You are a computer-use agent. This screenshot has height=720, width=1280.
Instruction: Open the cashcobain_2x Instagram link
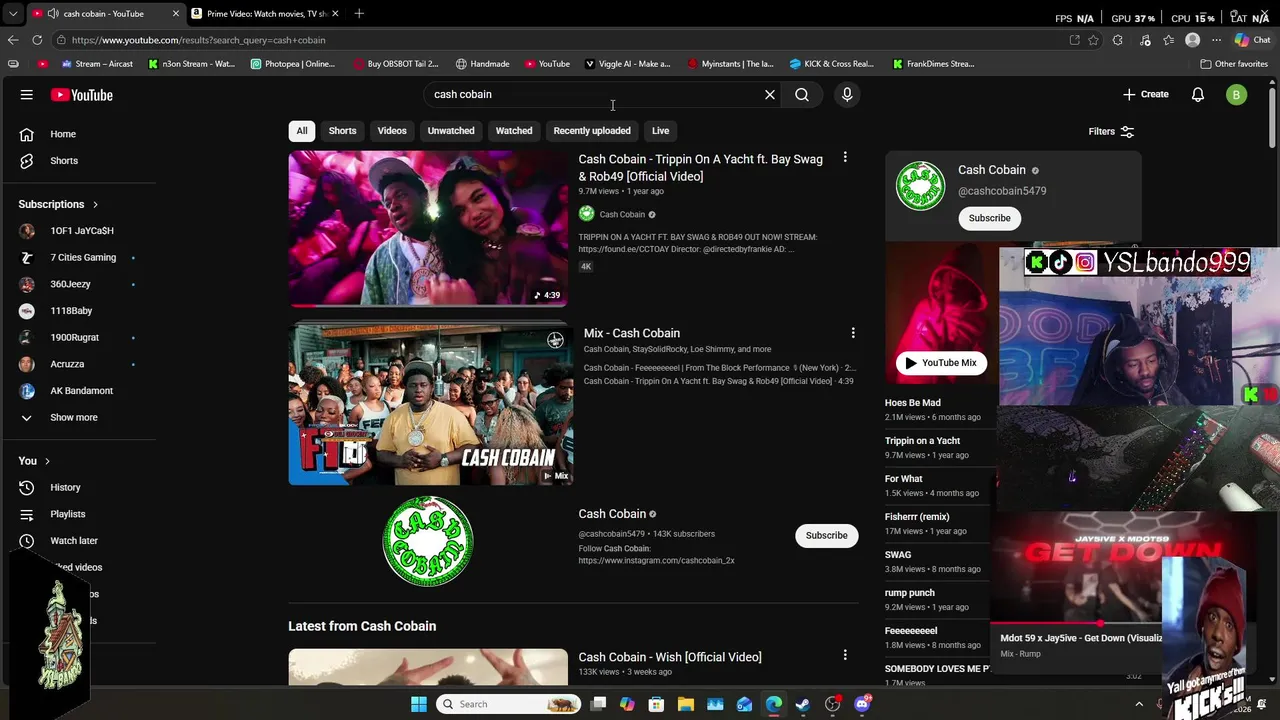coord(656,561)
